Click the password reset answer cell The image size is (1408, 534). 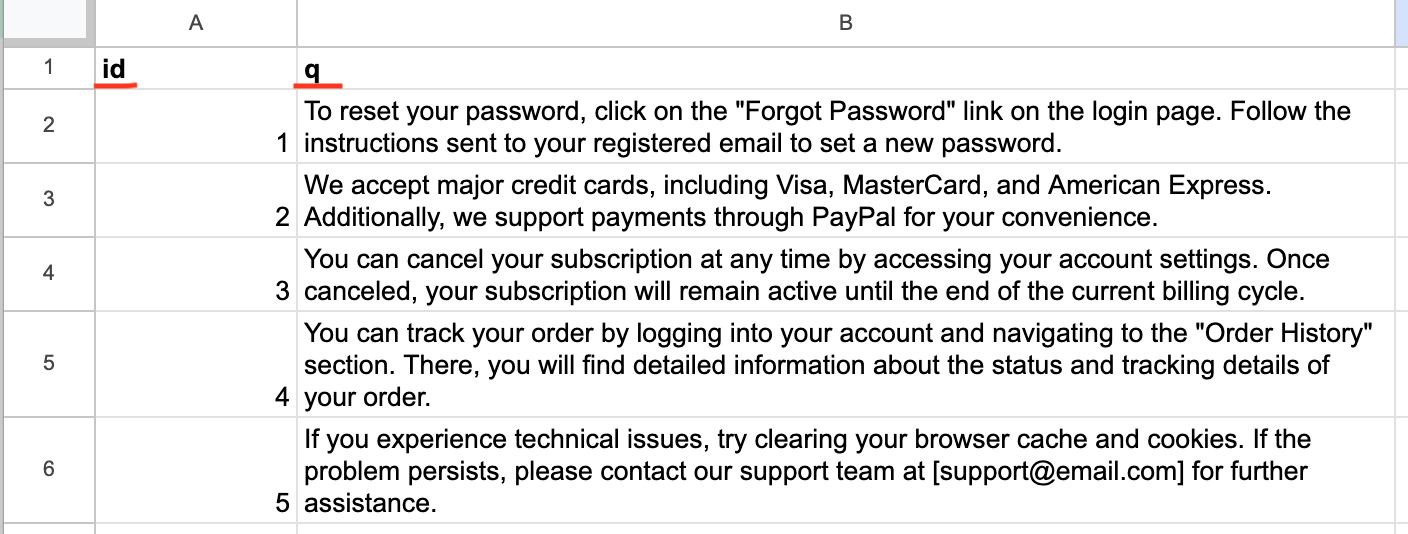[845, 127]
